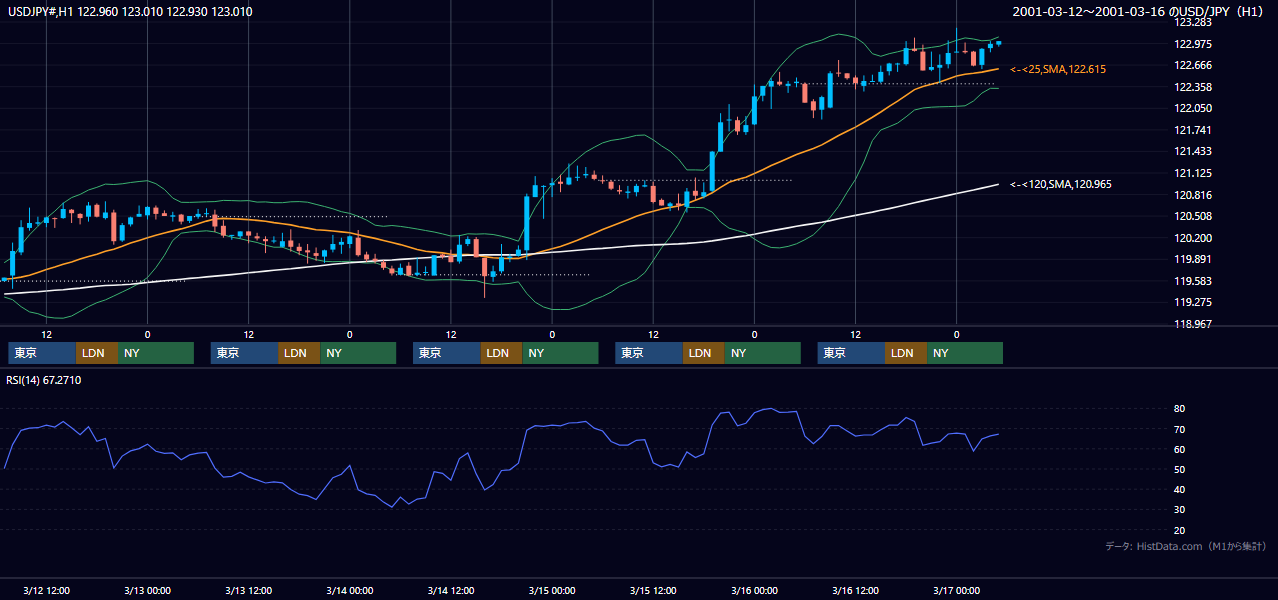
Task: Click the first NY session block
Action: [x=156, y=353]
